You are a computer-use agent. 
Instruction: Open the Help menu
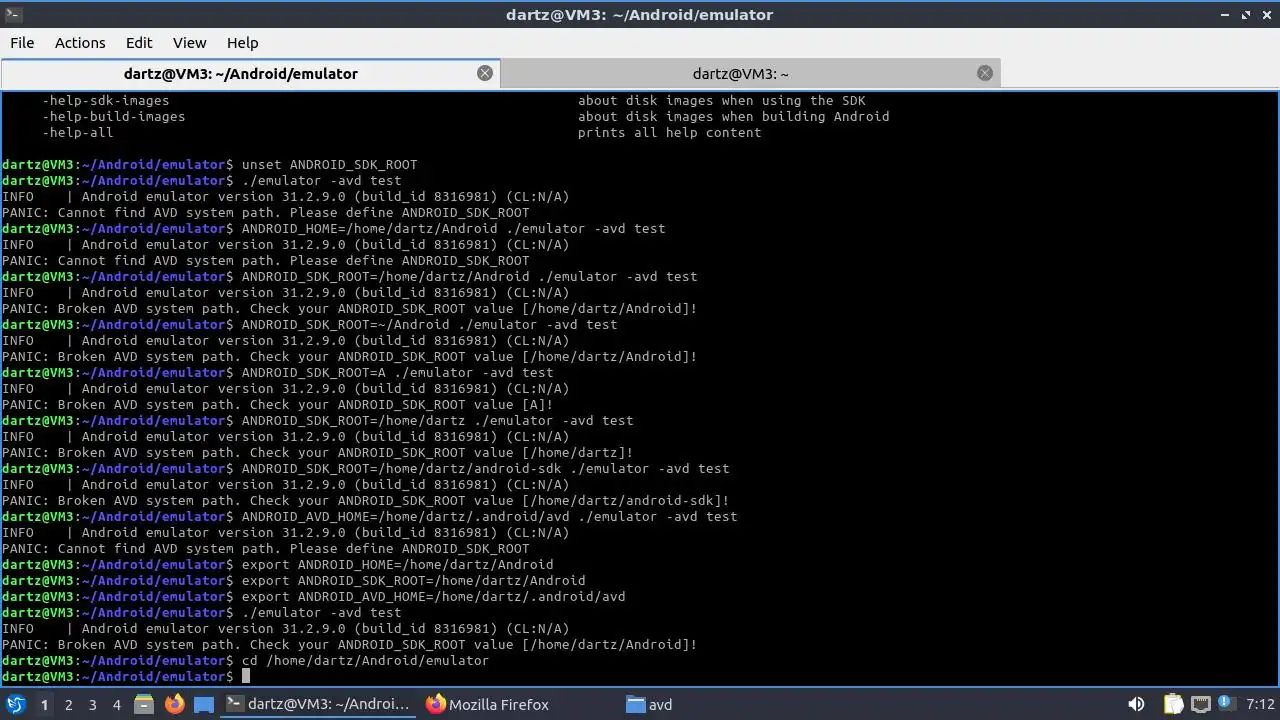point(242,43)
